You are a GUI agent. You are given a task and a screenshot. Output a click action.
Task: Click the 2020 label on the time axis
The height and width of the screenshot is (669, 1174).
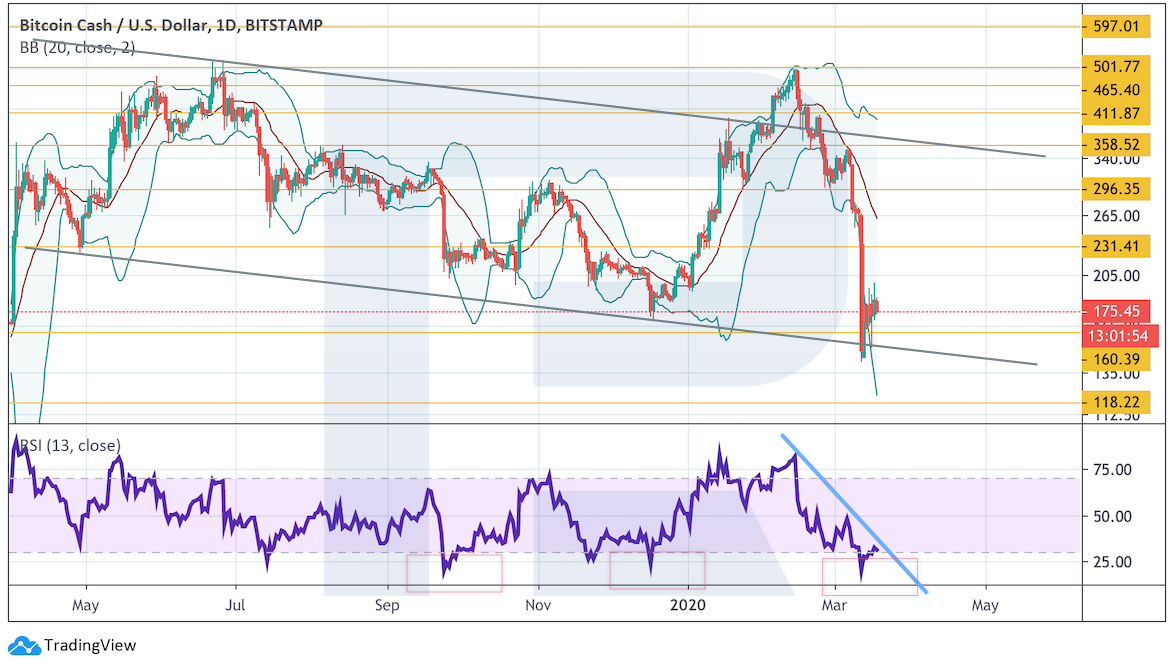tap(688, 606)
